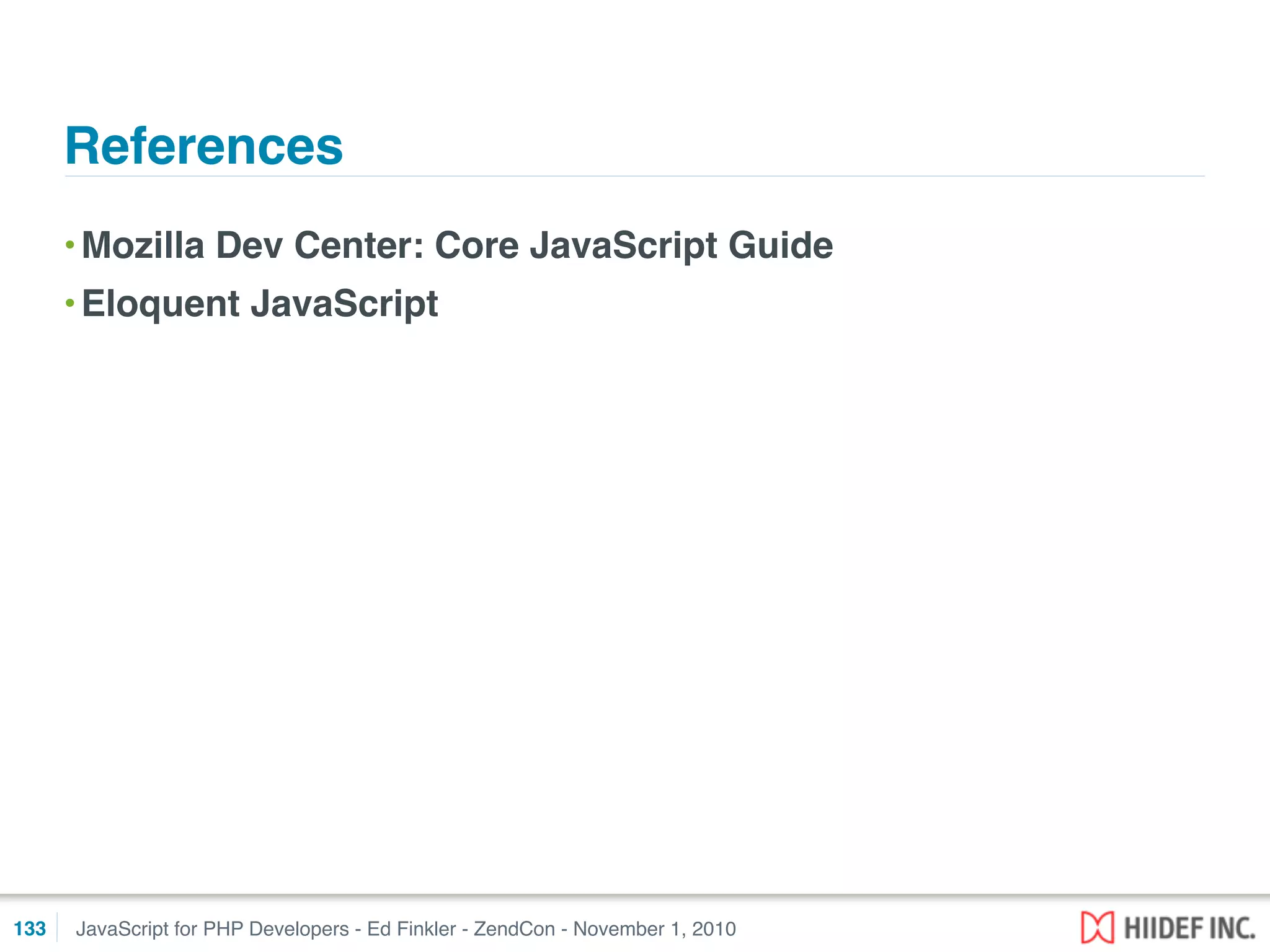Click the name Ed Finkler in footer
Image resolution: width=1270 pixels, height=952 pixels.
(x=411, y=928)
